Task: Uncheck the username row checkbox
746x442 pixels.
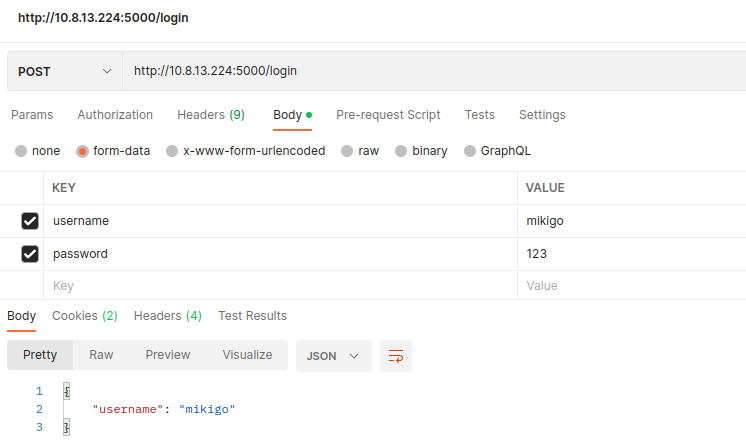Action: pos(30,221)
